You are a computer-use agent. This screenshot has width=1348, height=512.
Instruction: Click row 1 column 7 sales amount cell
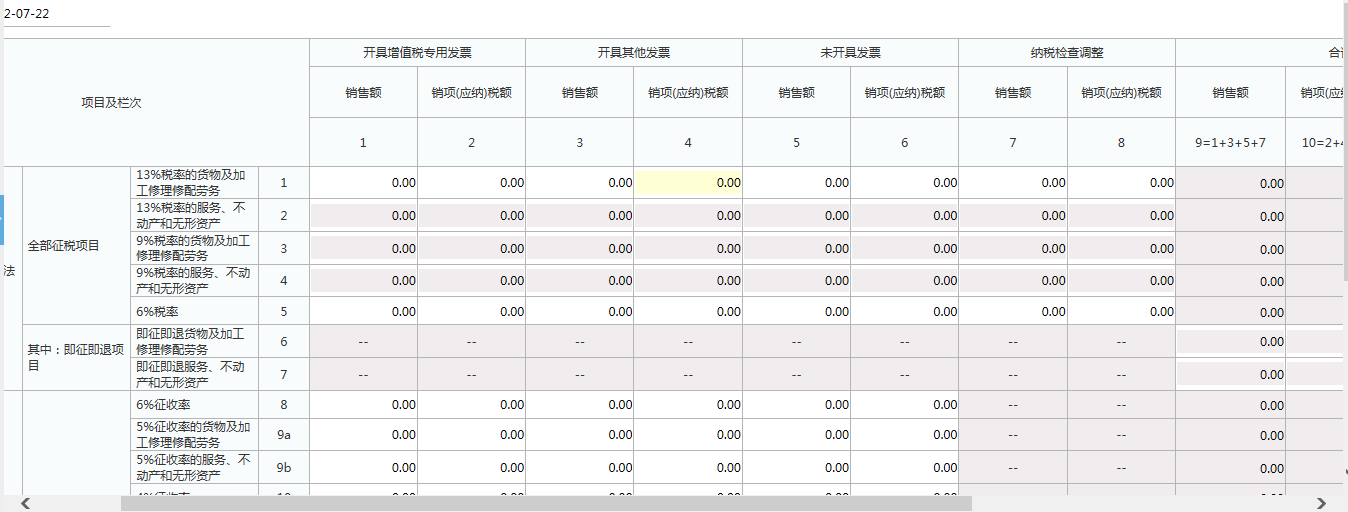[x=1013, y=182]
